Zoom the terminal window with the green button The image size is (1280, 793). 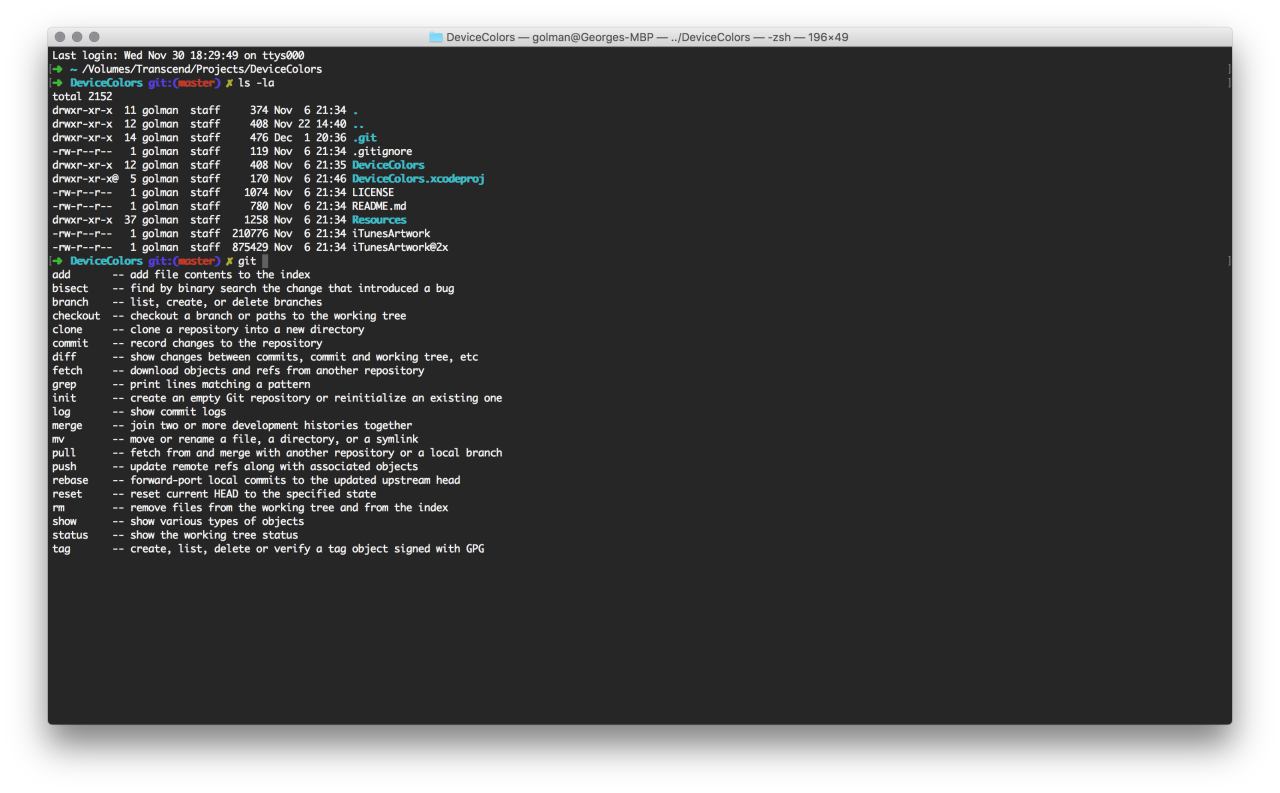(94, 37)
